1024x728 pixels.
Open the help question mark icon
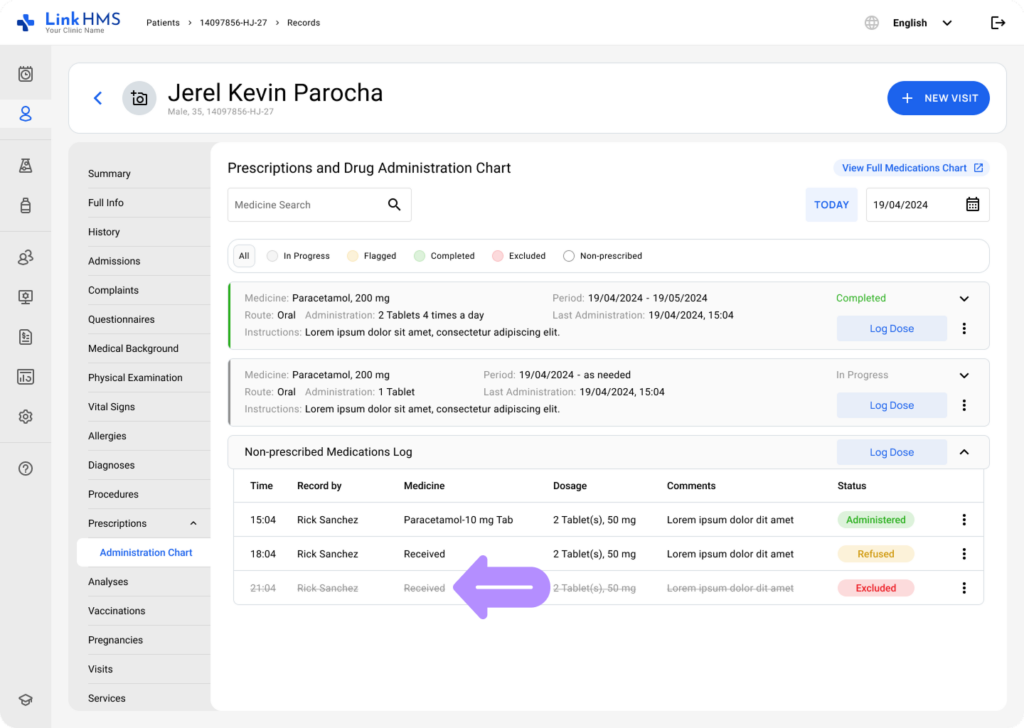click(x=26, y=468)
